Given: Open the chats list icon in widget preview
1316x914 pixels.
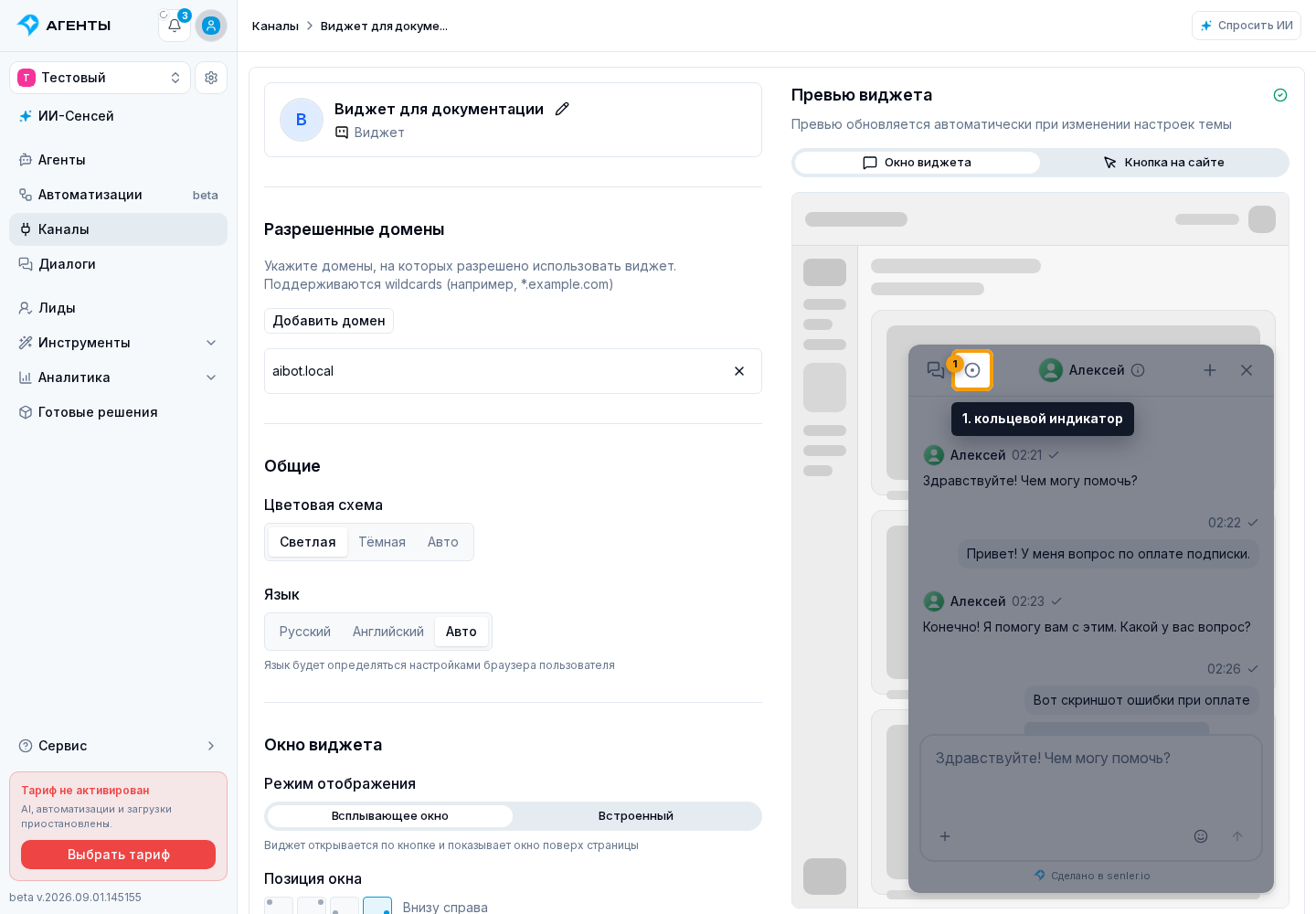Looking at the screenshot, I should point(936,370).
